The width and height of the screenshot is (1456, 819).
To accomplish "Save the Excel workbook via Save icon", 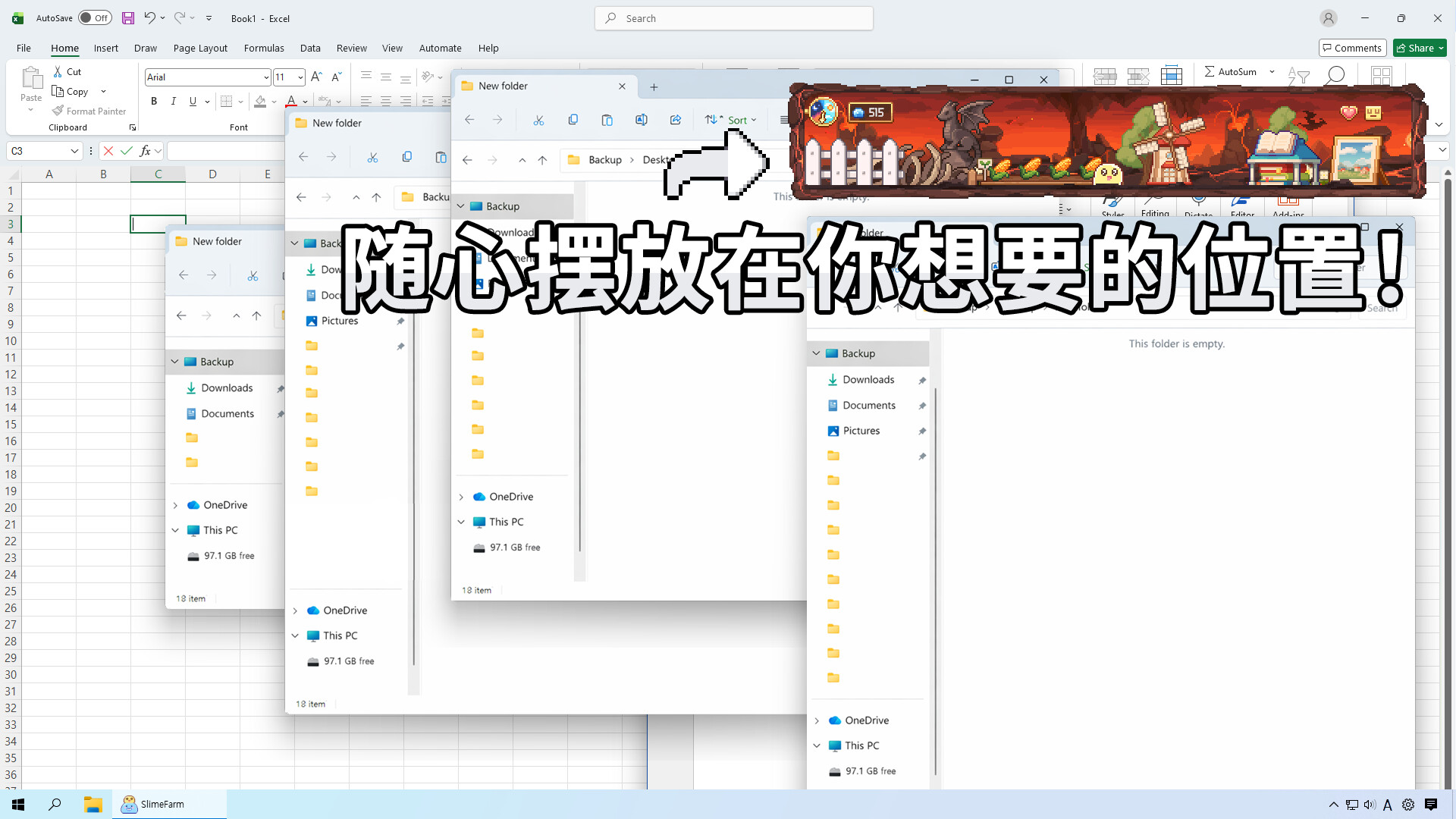I will coord(128,18).
